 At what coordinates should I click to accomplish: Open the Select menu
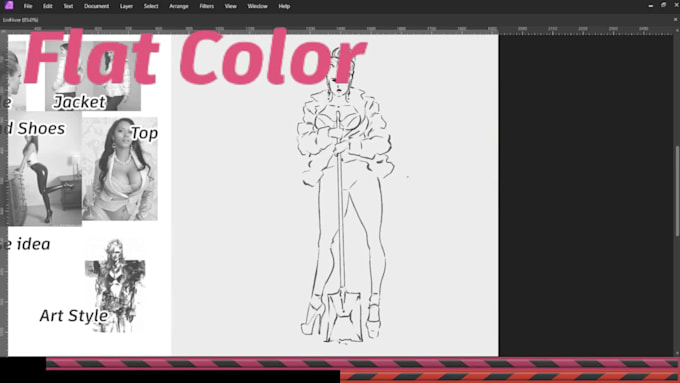pyautogui.click(x=151, y=6)
